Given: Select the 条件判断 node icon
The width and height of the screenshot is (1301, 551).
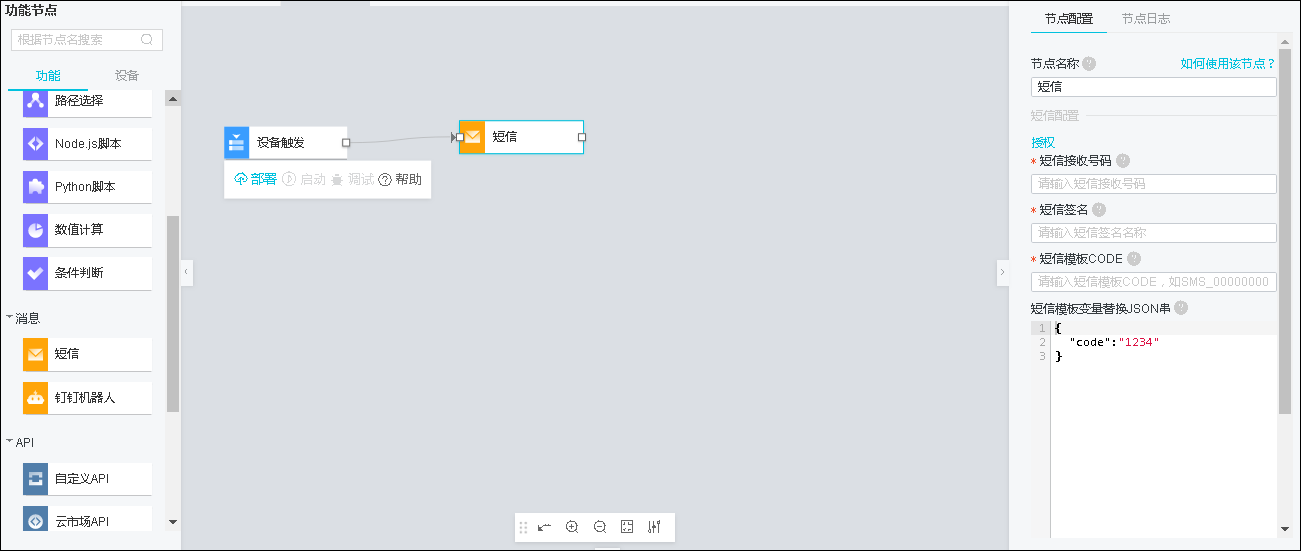Looking at the screenshot, I should pos(36,273).
